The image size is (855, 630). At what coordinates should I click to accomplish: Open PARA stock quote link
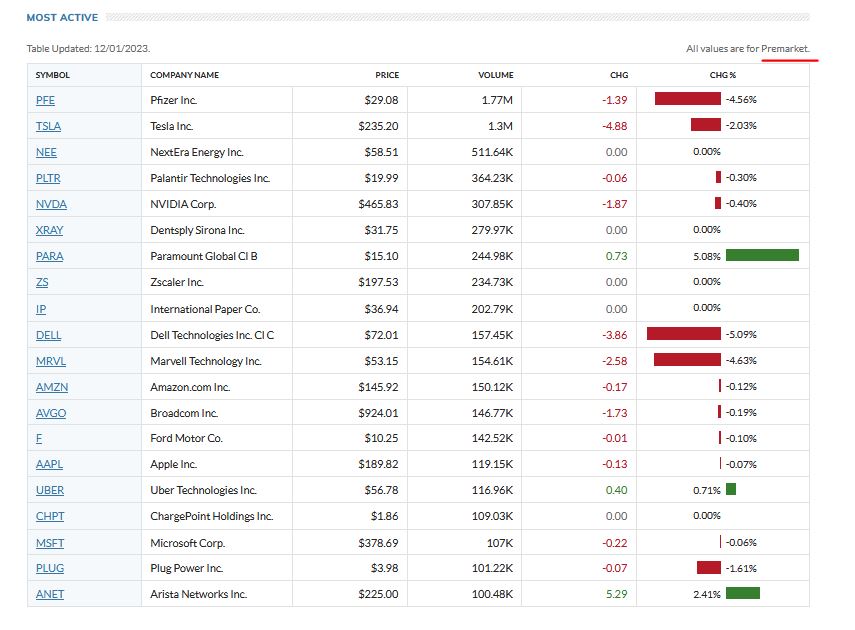coord(49,256)
